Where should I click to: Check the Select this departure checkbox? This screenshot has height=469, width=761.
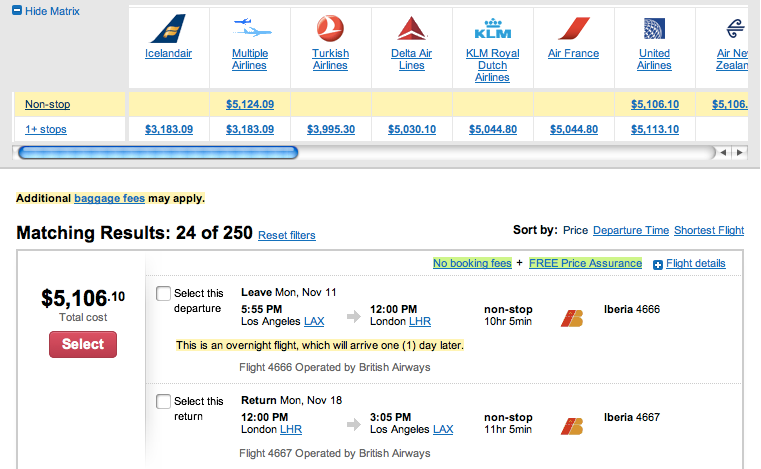164,294
